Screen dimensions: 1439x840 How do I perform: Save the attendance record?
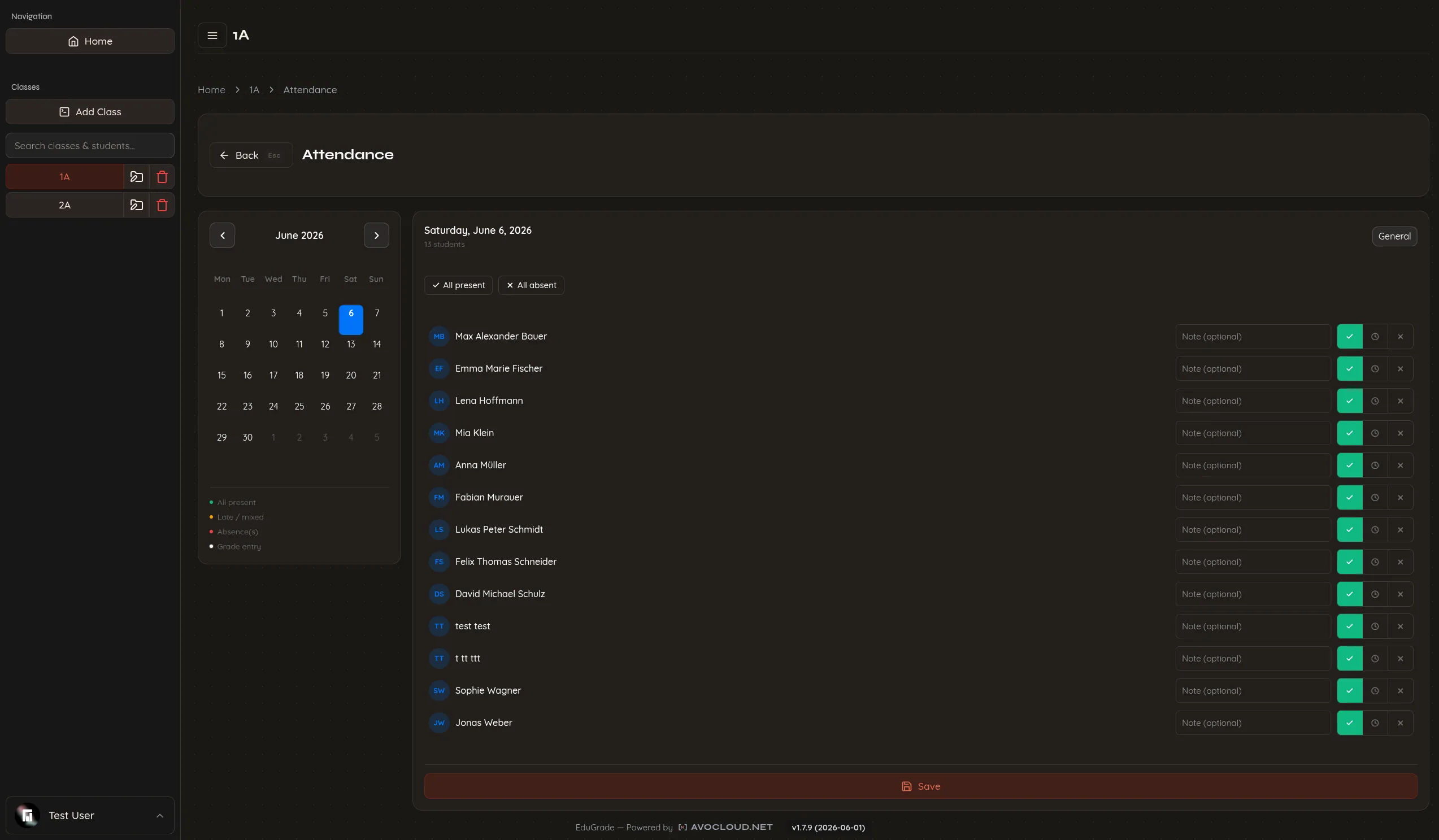[920, 786]
